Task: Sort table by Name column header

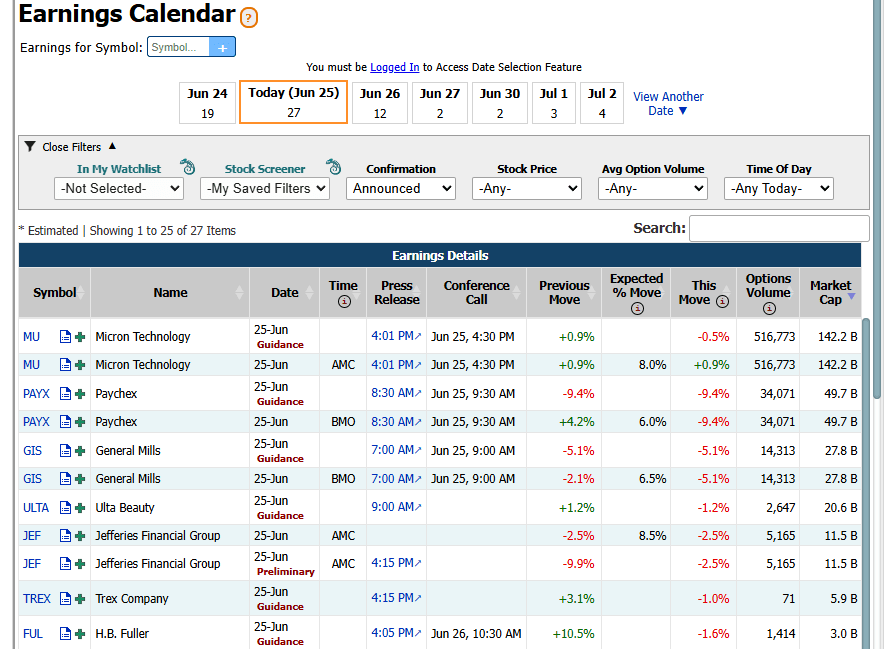Action: click(170, 292)
